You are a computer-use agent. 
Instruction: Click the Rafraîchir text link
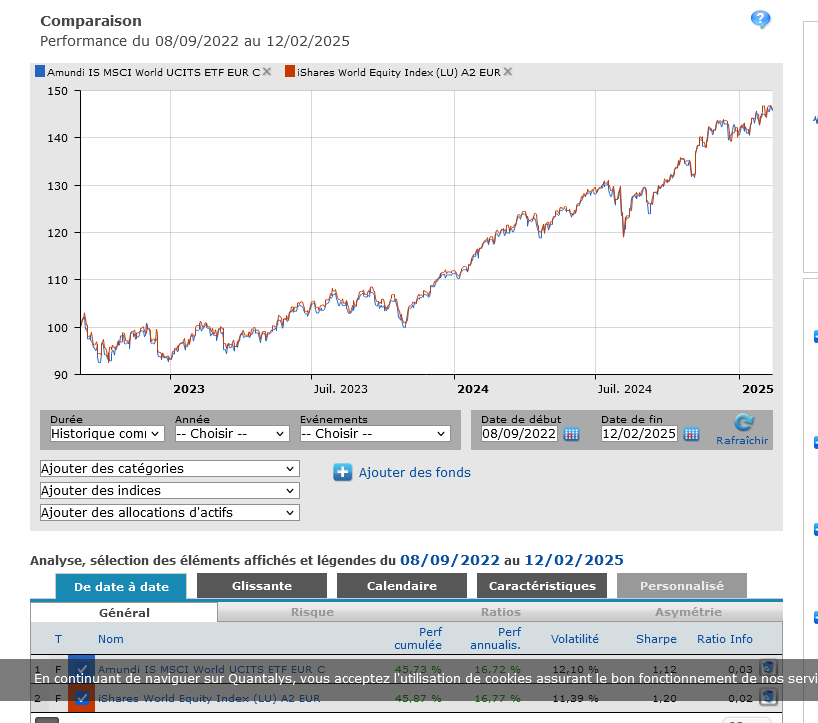click(x=742, y=441)
